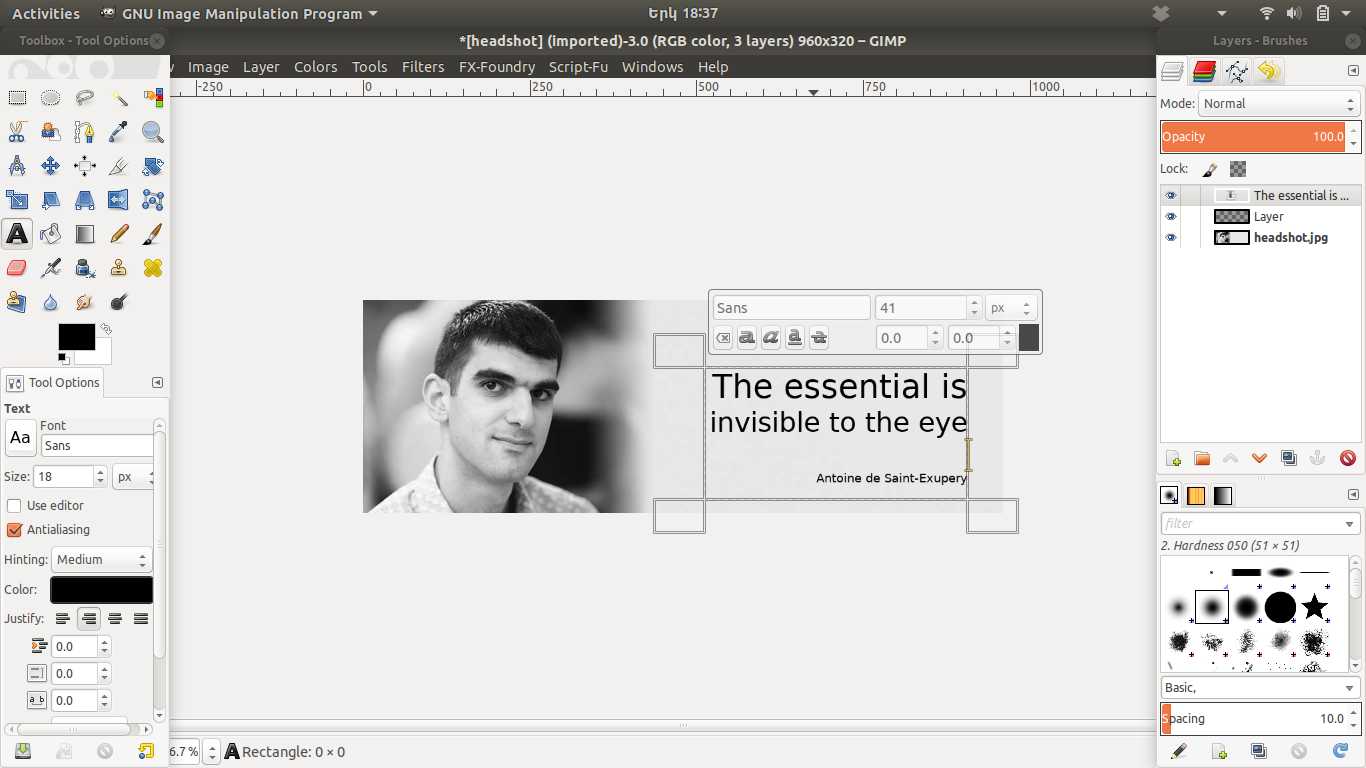The height and width of the screenshot is (768, 1366).
Task: Open the size unit dropdown in Tool Options
Action: [x=133, y=477]
